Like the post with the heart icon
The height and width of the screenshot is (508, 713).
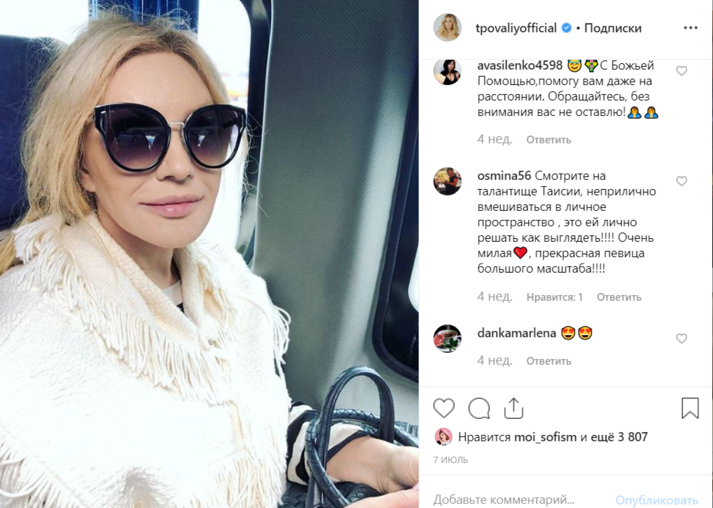tap(444, 408)
